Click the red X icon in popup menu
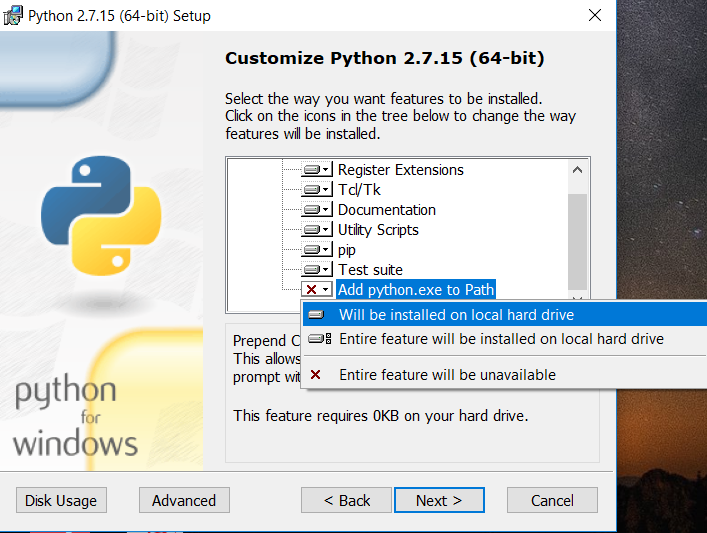Viewport: 707px width, 533px height. click(316, 375)
